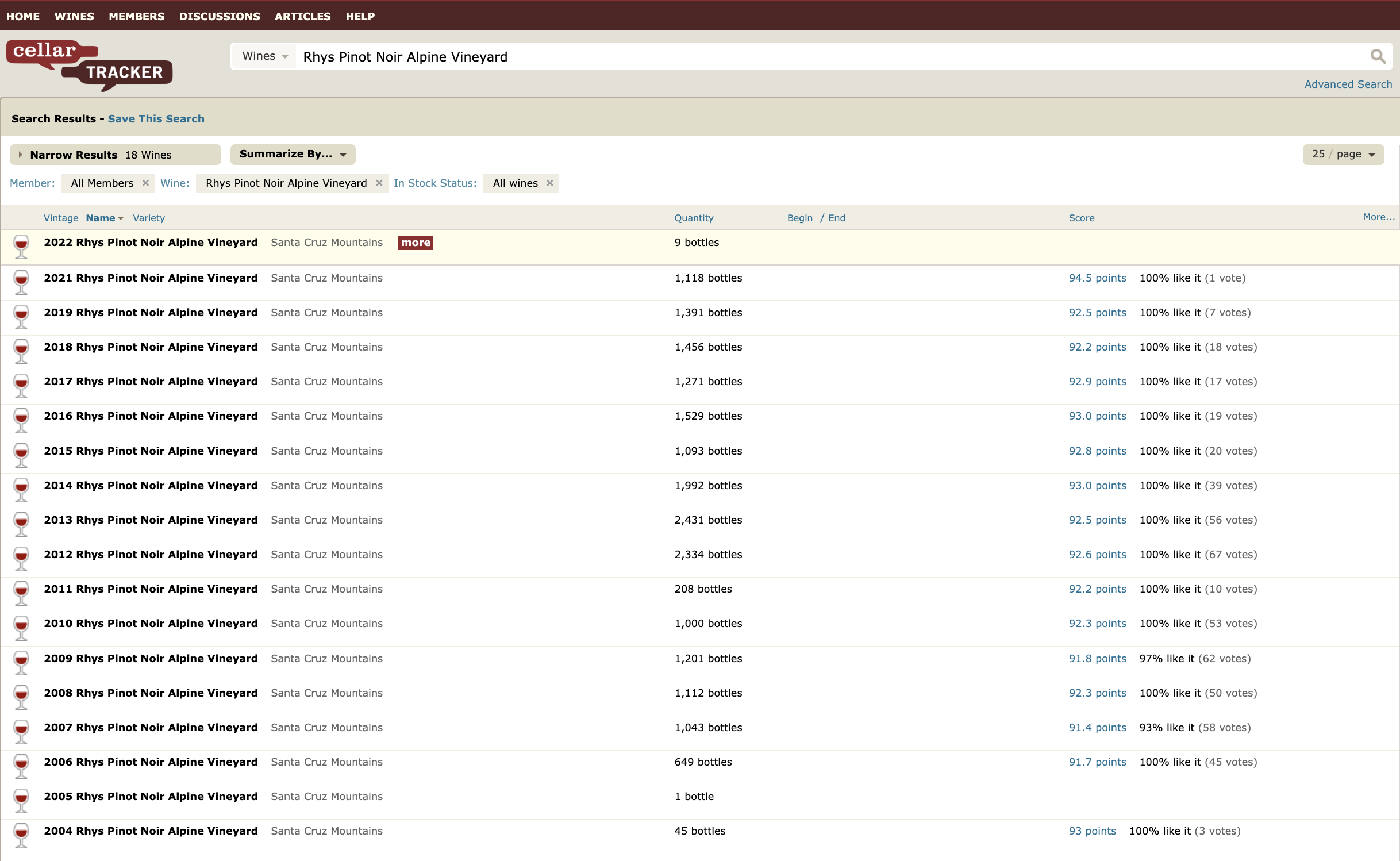Open 2021 Rhys Pinot Noir Alpine Vineyard

pos(151,278)
